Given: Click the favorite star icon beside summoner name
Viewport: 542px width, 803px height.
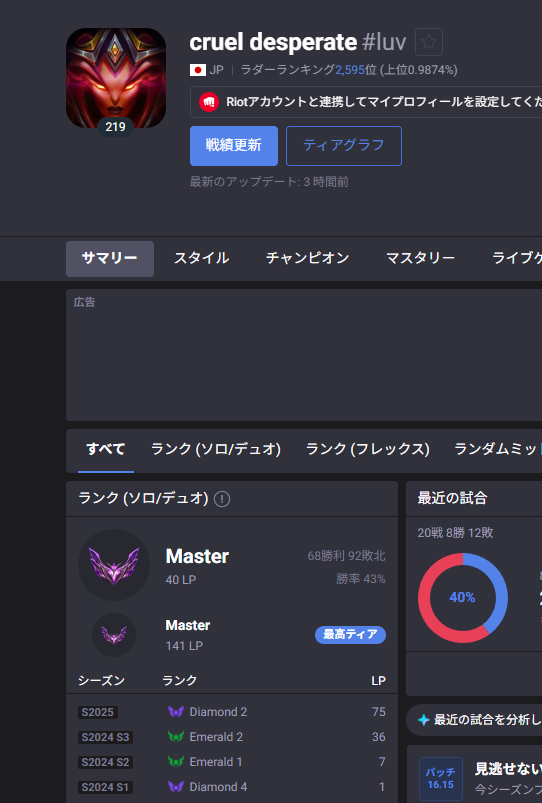Looking at the screenshot, I should [x=429, y=41].
